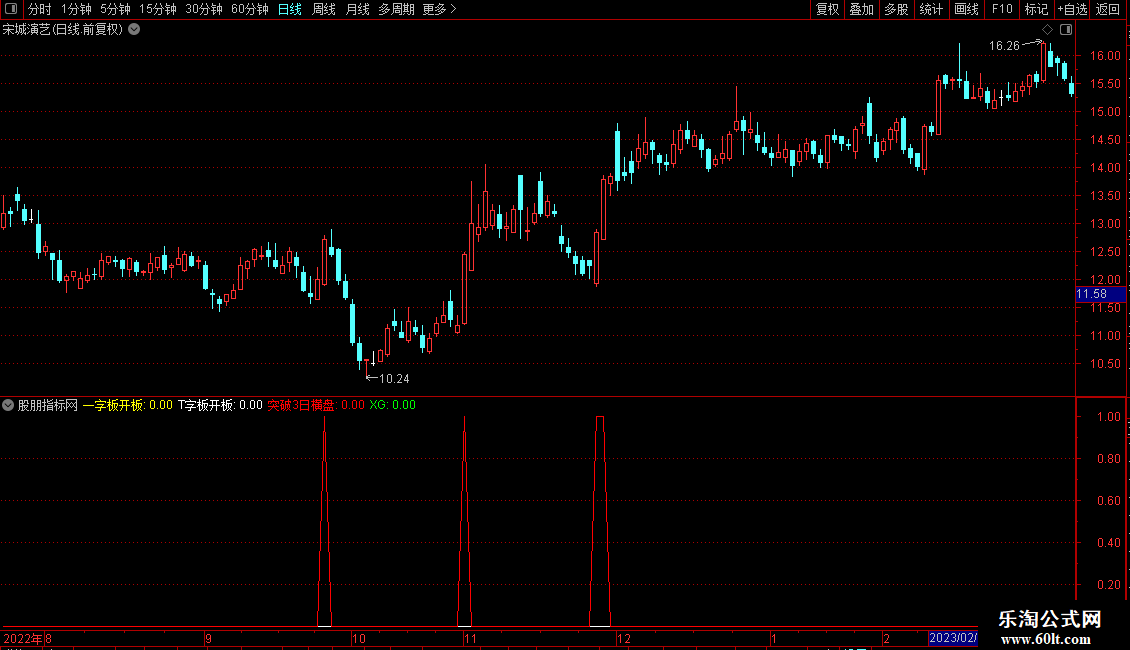
Task: Open F10 company information
Action: click(x=1002, y=9)
